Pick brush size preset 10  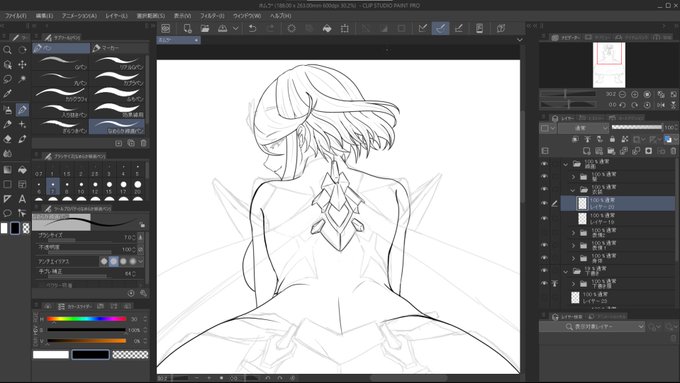[81, 187]
